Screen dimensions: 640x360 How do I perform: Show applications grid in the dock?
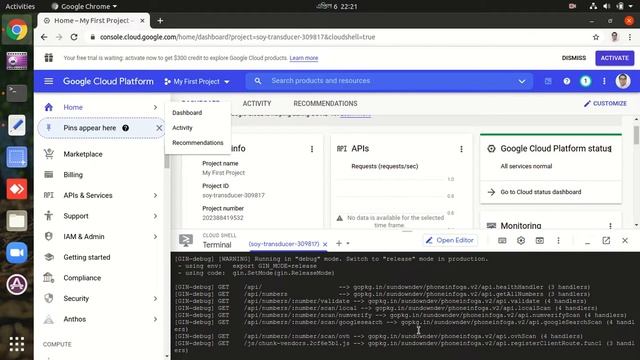point(17,344)
